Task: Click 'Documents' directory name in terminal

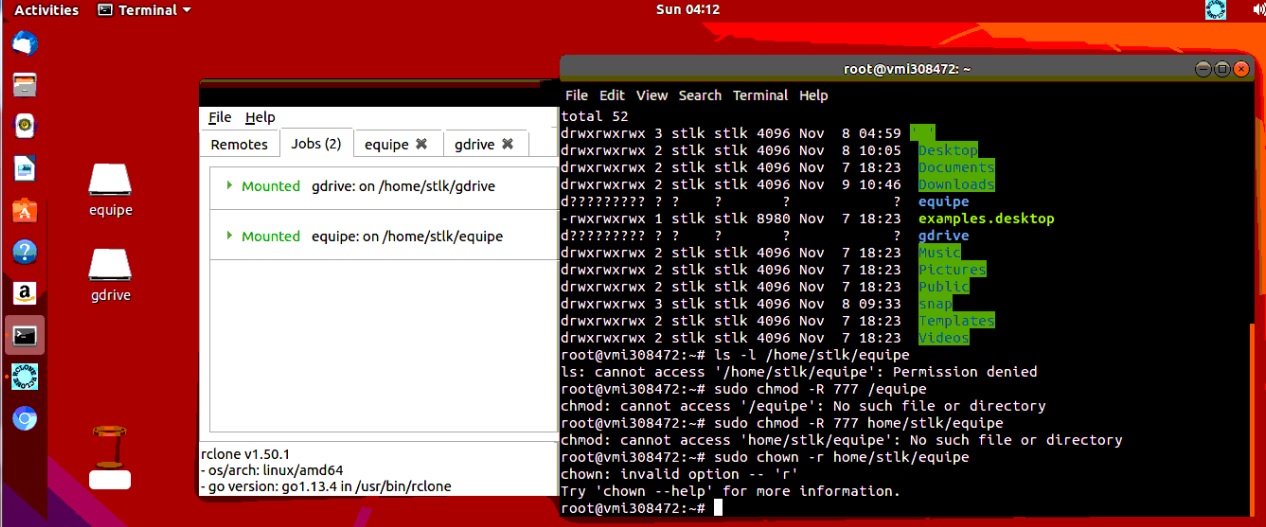Action: (956, 167)
